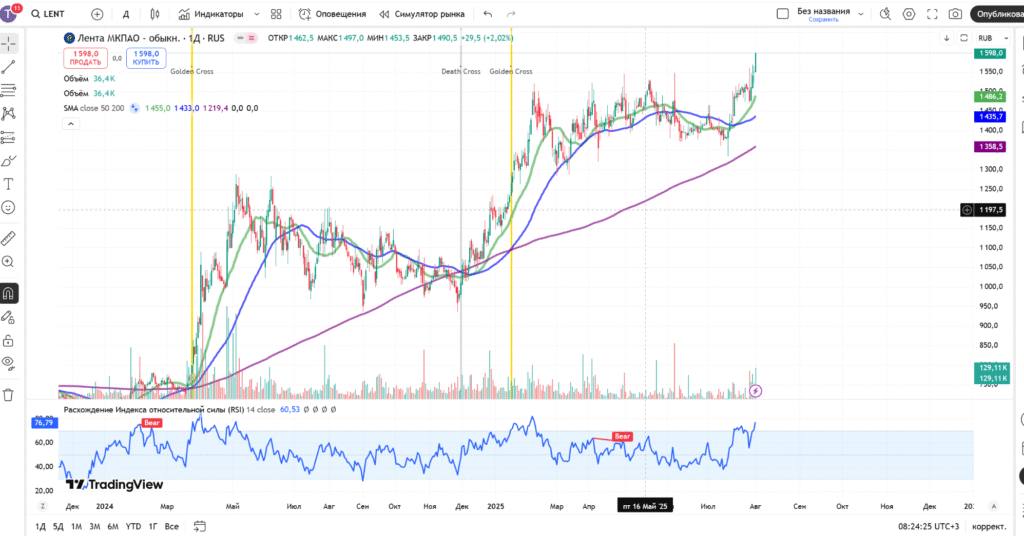Screen dimensions: 1024x536
Task: Select the 1Г date range
Action: tap(153, 526)
